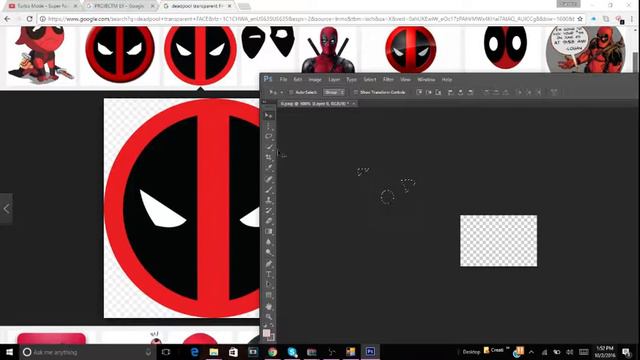Click the Photoshop icon on the taskbar
The width and height of the screenshot is (640, 360).
click(370, 352)
